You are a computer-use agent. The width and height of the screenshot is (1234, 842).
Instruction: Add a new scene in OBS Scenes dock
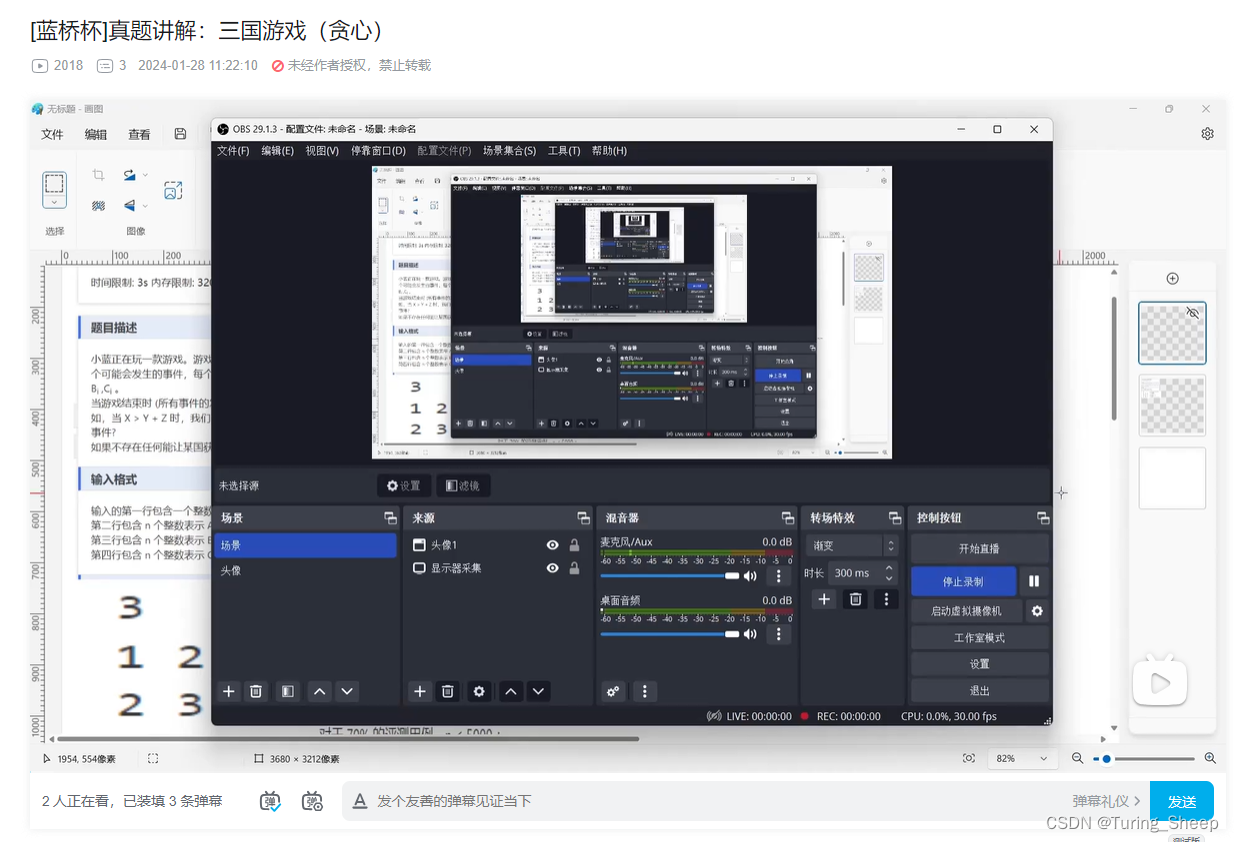(x=228, y=691)
